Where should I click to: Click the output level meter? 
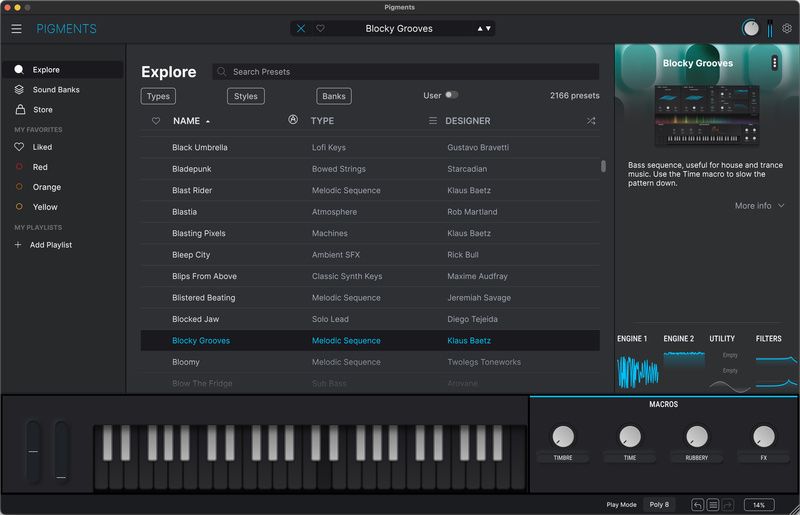pos(770,29)
